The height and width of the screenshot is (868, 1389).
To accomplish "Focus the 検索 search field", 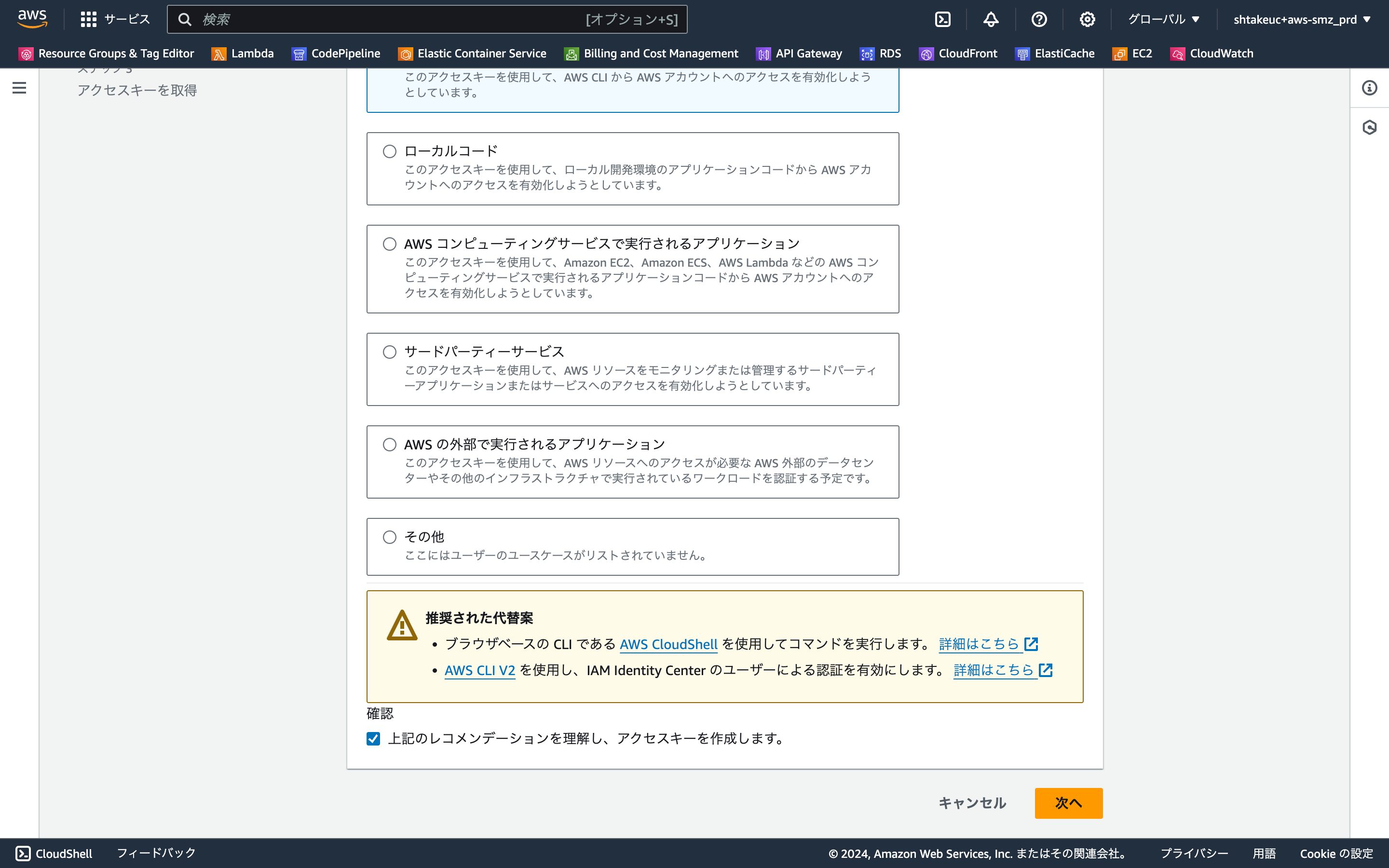I will click(x=427, y=19).
